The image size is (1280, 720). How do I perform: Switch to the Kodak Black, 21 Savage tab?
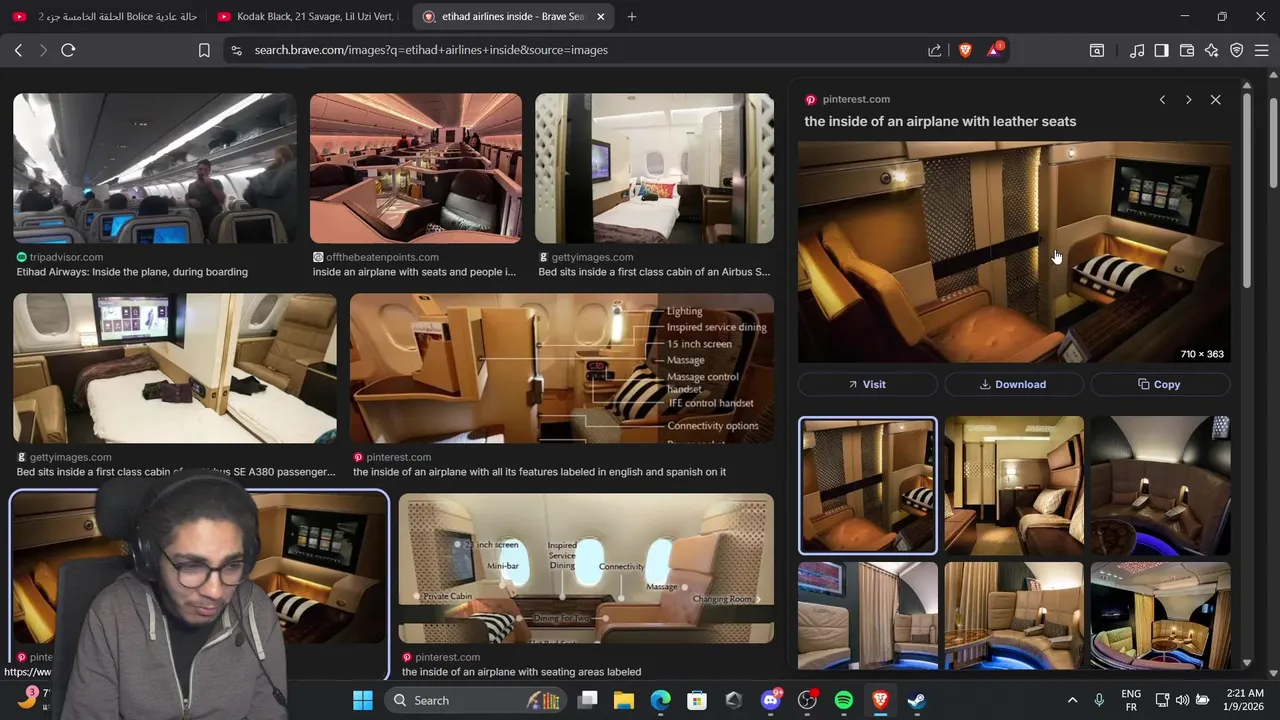[307, 17]
